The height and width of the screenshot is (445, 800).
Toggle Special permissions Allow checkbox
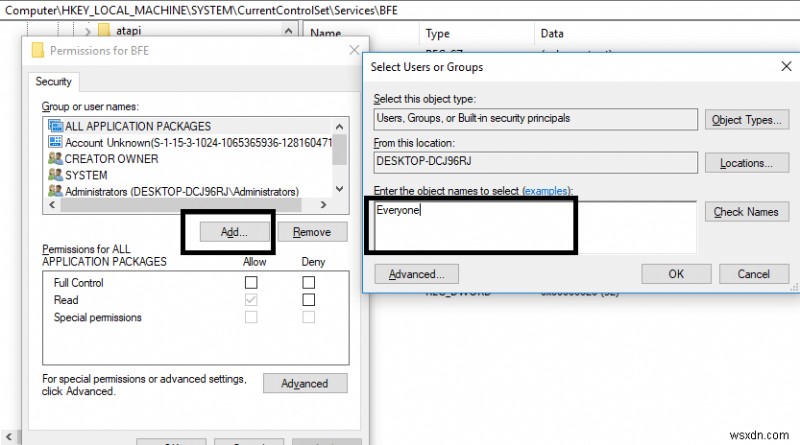[251, 317]
